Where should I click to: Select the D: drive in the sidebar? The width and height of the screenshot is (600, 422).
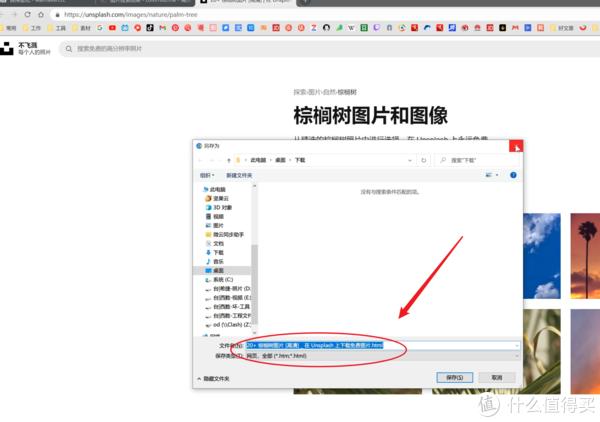228,288
